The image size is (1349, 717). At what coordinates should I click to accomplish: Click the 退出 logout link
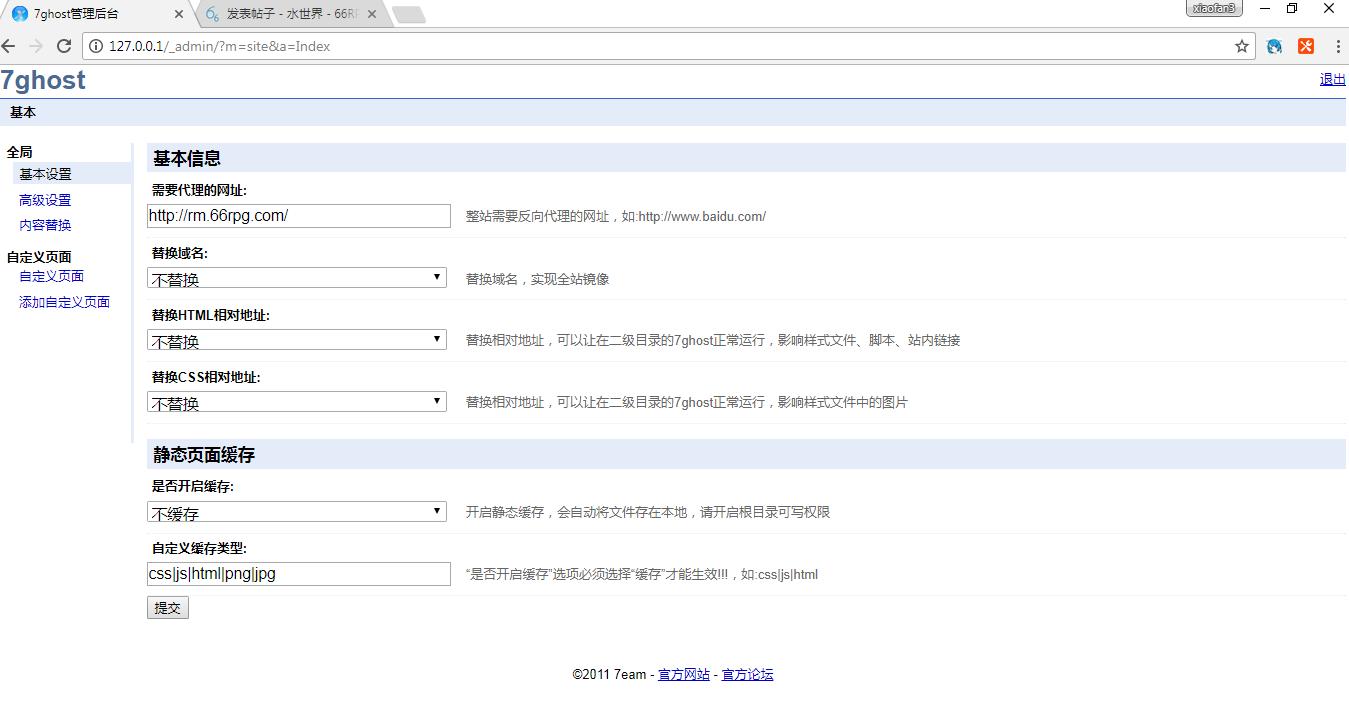[x=1333, y=79]
